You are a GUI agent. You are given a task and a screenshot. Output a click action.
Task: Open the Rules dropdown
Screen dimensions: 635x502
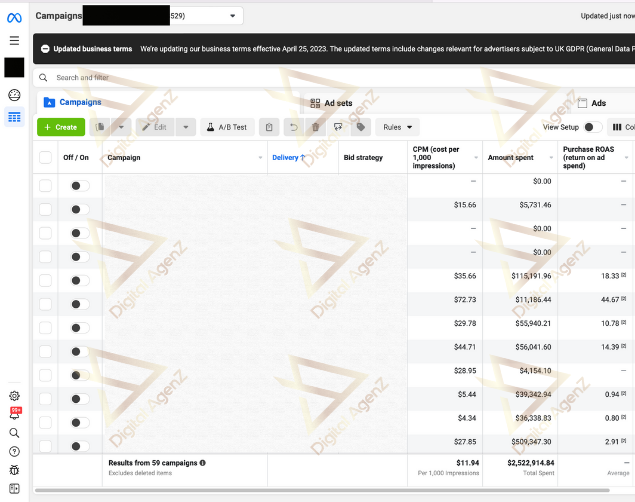click(397, 127)
